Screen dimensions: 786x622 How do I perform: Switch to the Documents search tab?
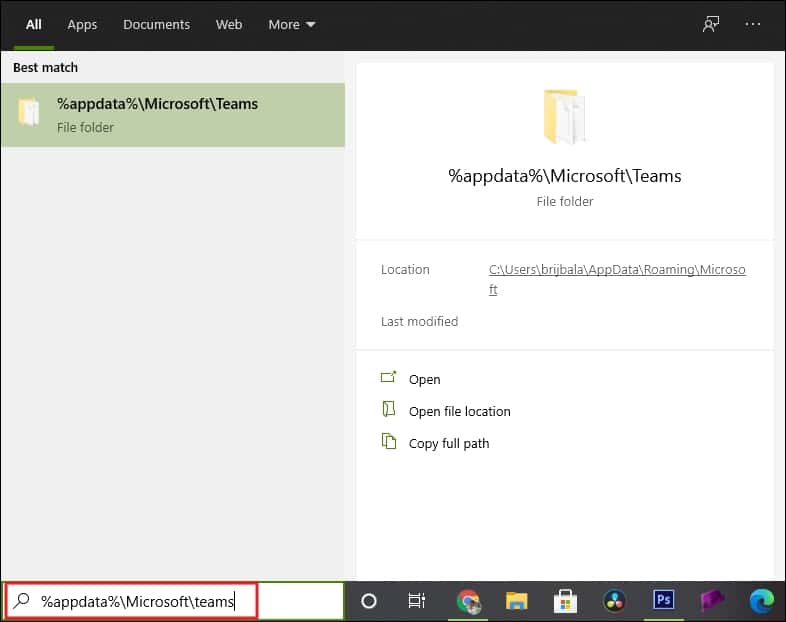(156, 24)
